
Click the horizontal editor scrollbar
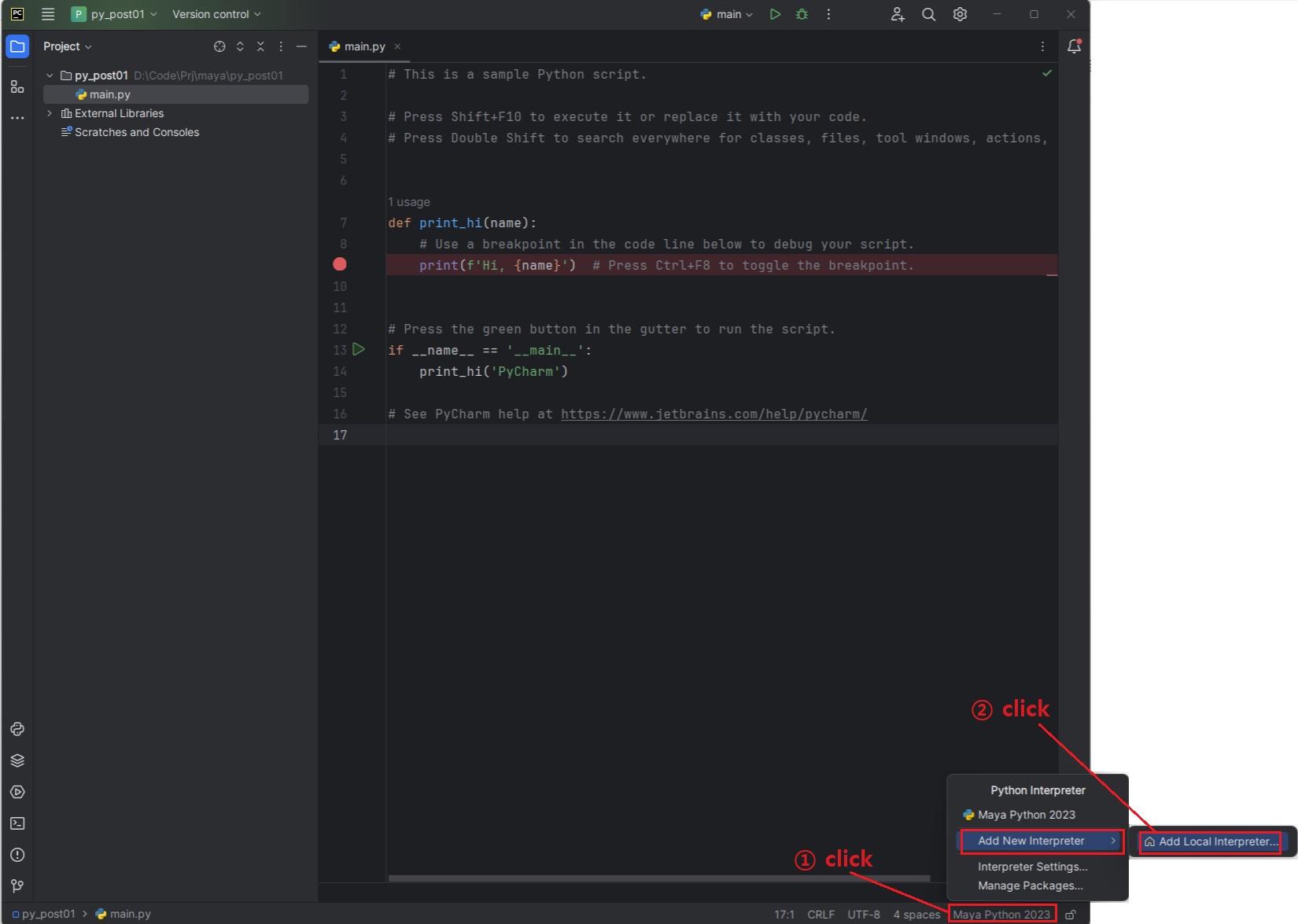click(x=659, y=878)
